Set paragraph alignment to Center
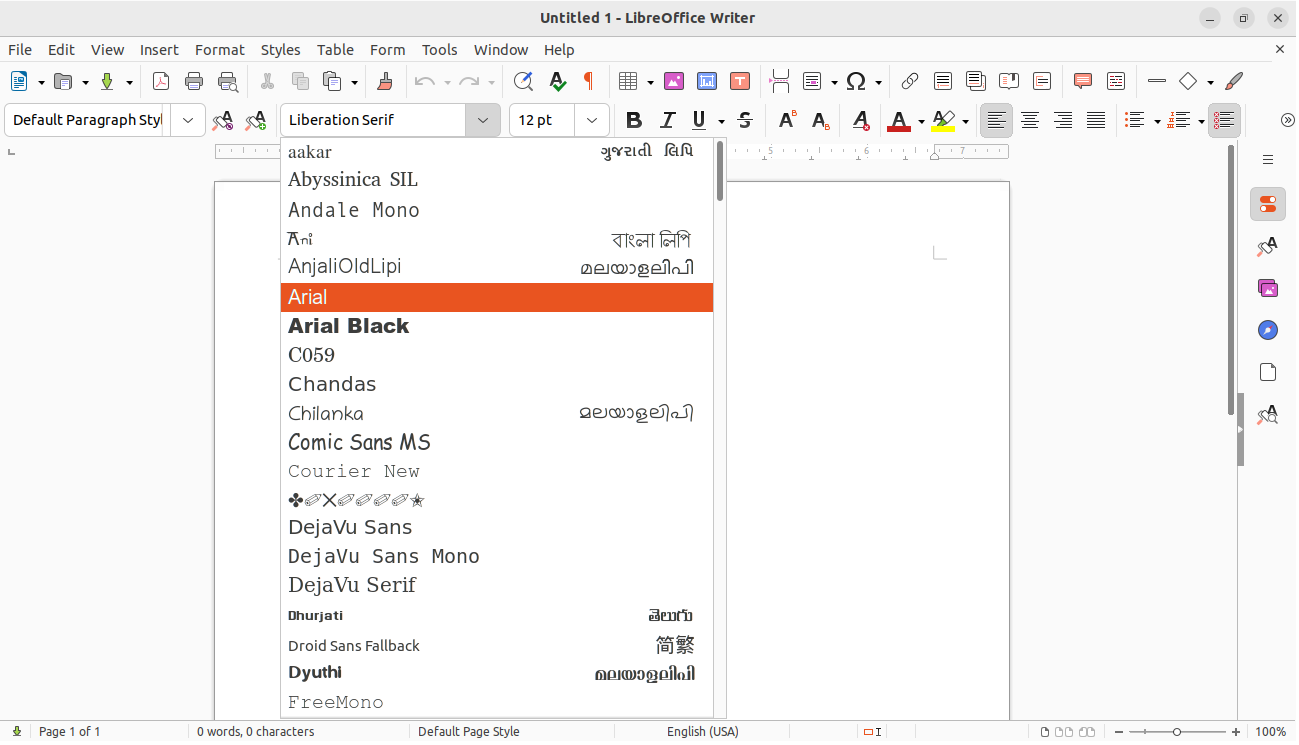Image resolution: width=1299 pixels, height=745 pixels. 1030,120
